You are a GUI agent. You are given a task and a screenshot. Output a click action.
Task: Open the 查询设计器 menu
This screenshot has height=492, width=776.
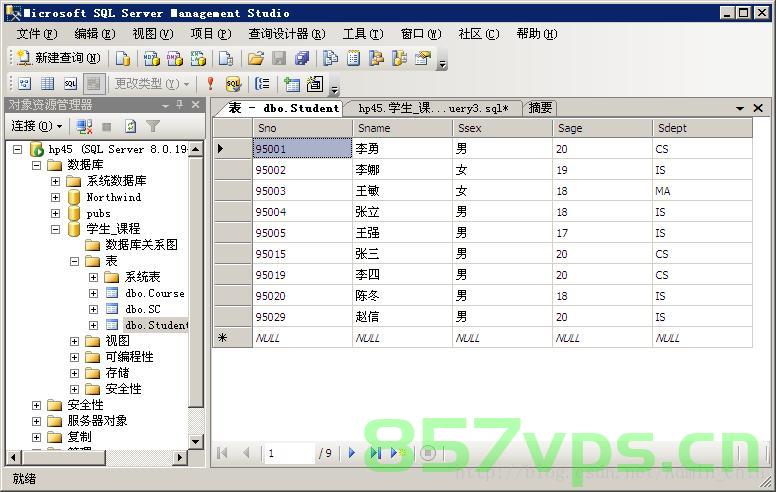287,34
